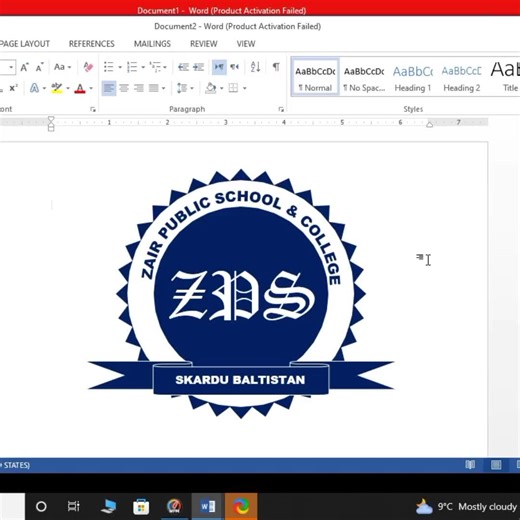Click the Document1 Word title bar behind

222,11
